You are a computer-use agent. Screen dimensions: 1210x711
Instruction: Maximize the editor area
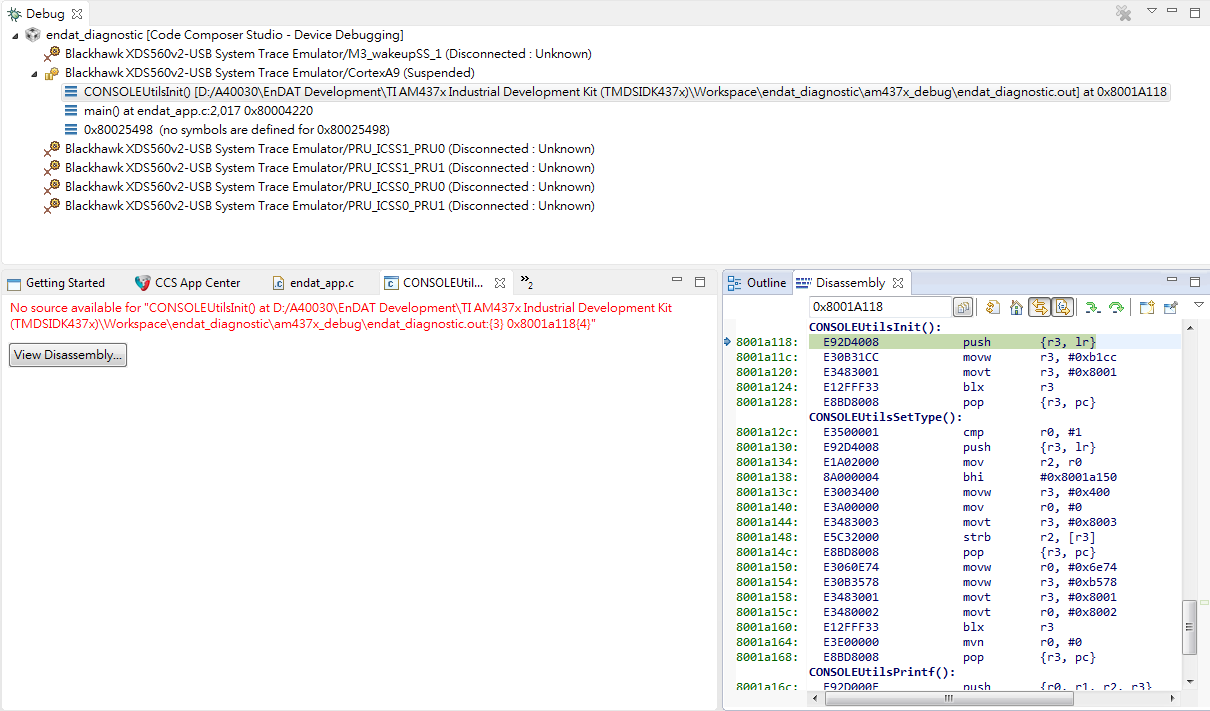(x=700, y=281)
